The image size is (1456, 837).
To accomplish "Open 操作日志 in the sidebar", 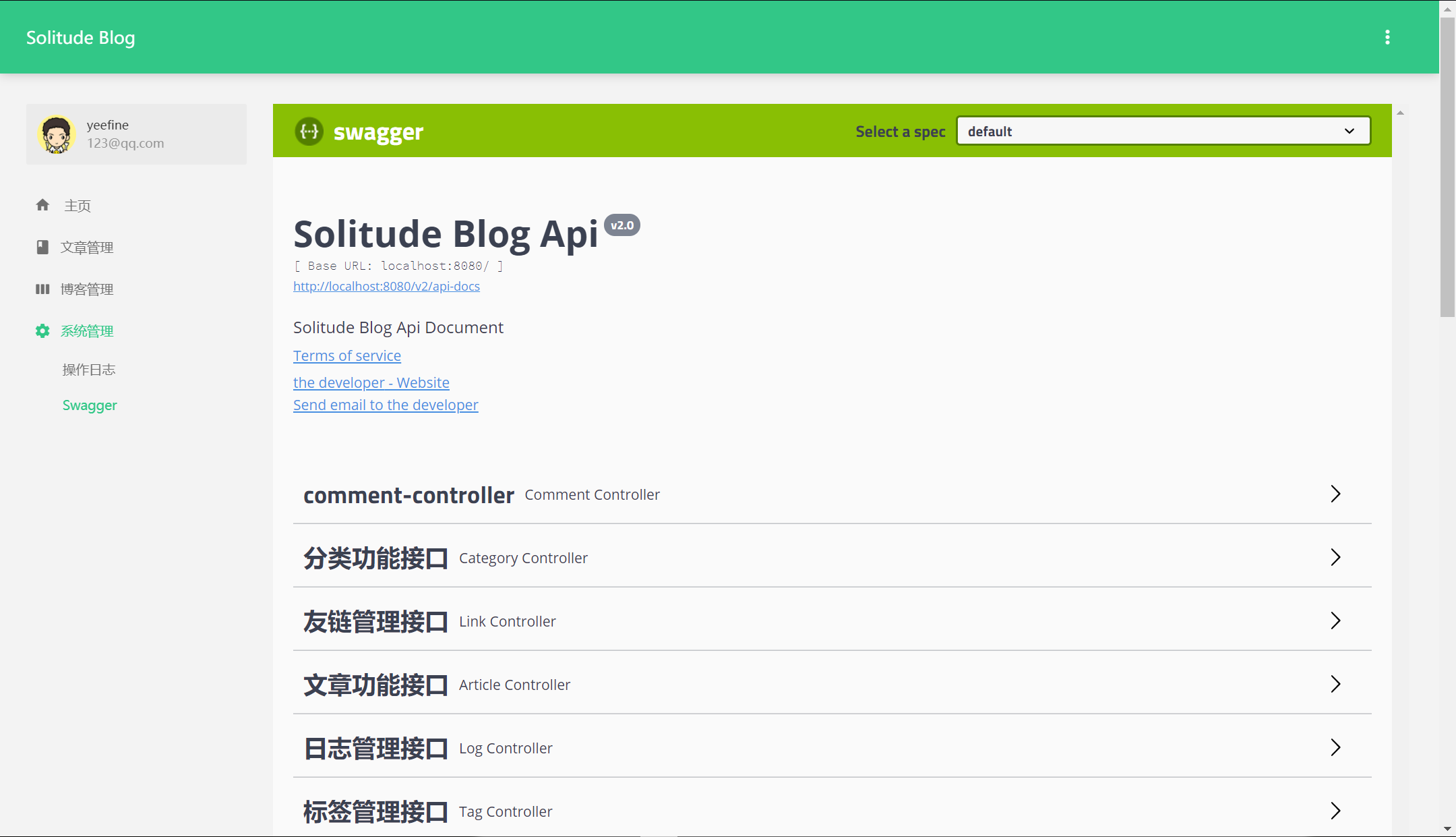I will [x=89, y=370].
